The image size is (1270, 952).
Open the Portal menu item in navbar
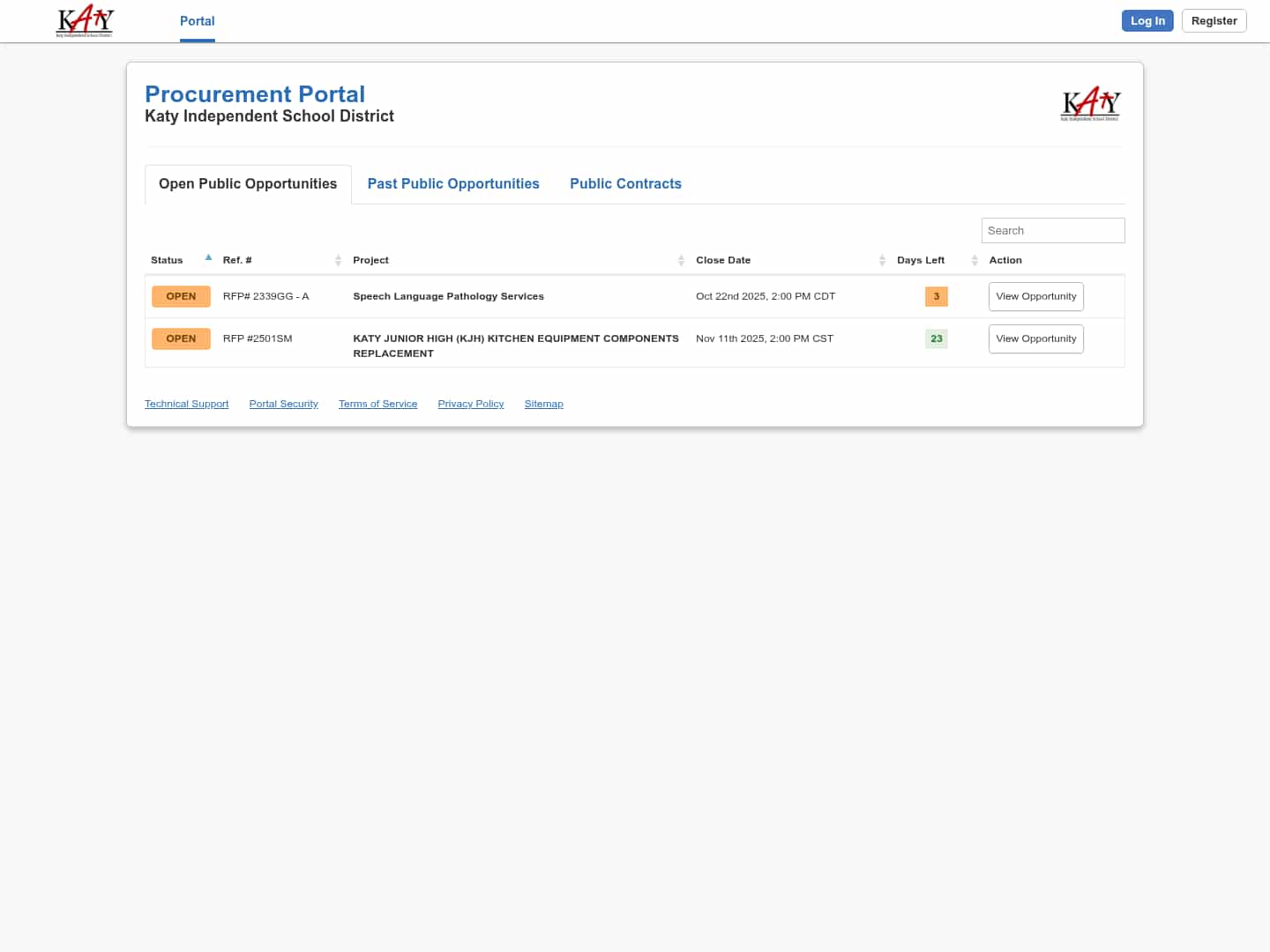[197, 21]
